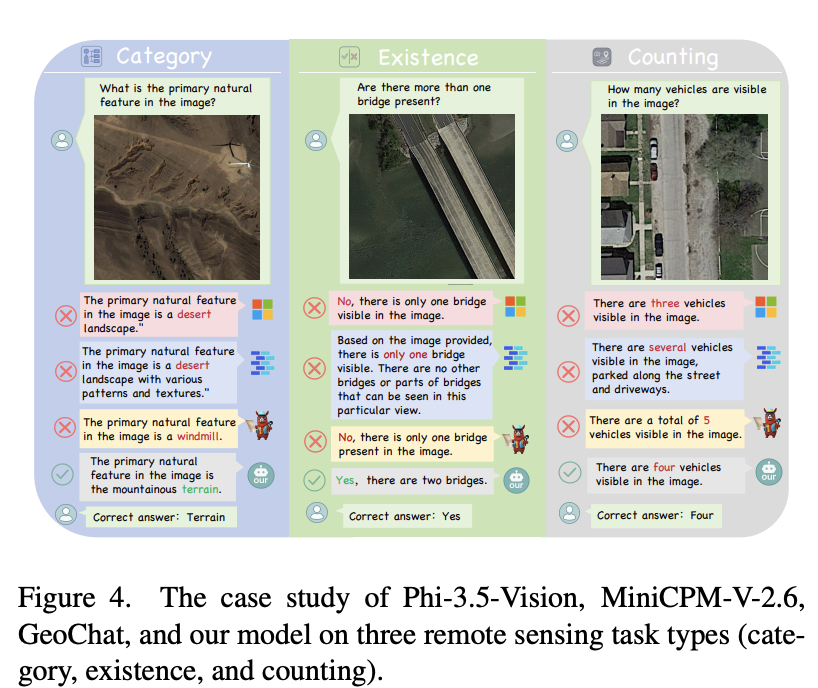The image size is (818, 688).
Task: Click the map pin icon beside Counting heading
Action: tap(602, 57)
